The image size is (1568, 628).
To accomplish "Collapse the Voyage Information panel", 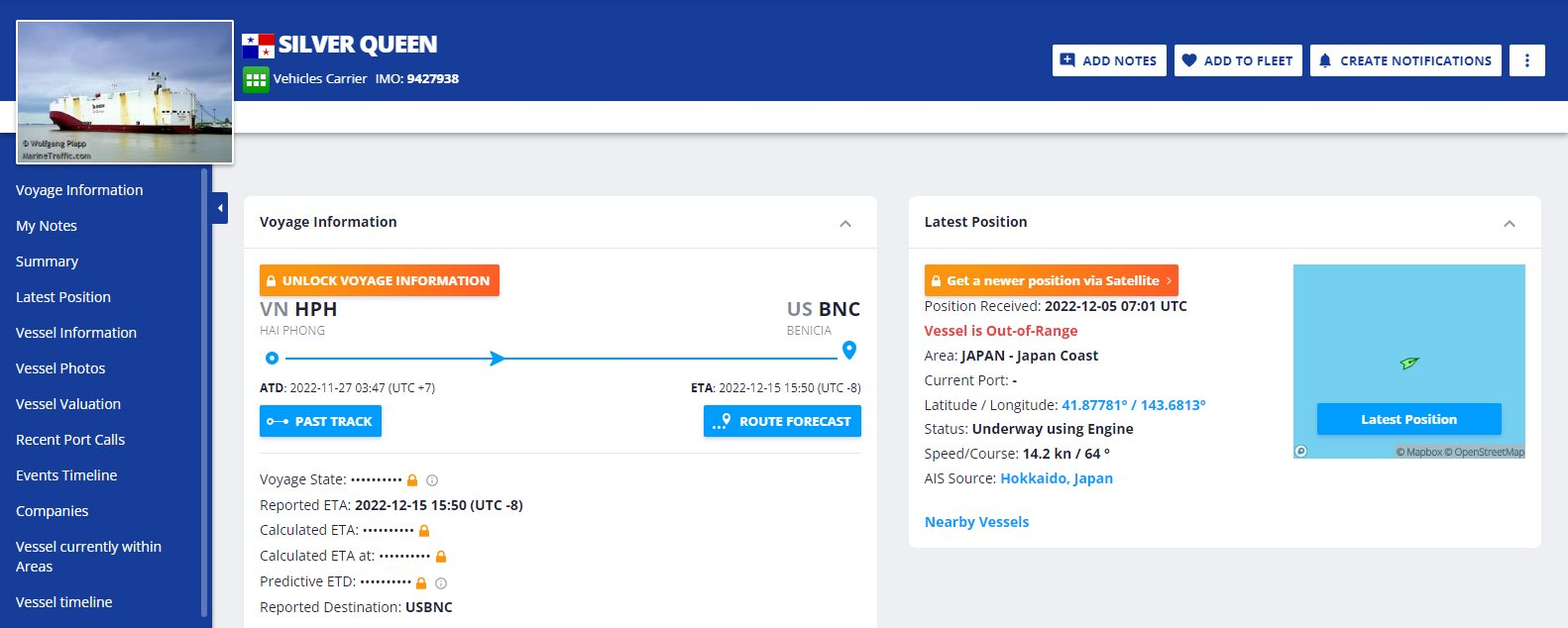I will [845, 223].
